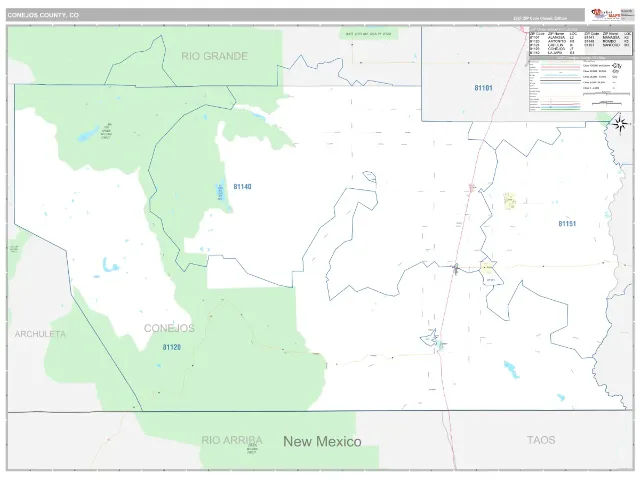This screenshot has height=480, width=640.
Task: Click the MarketMaps logo
Action: (606, 15)
